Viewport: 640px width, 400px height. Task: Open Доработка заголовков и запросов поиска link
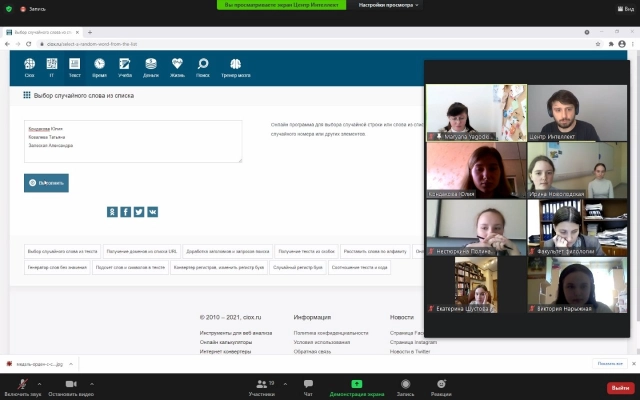(228, 251)
